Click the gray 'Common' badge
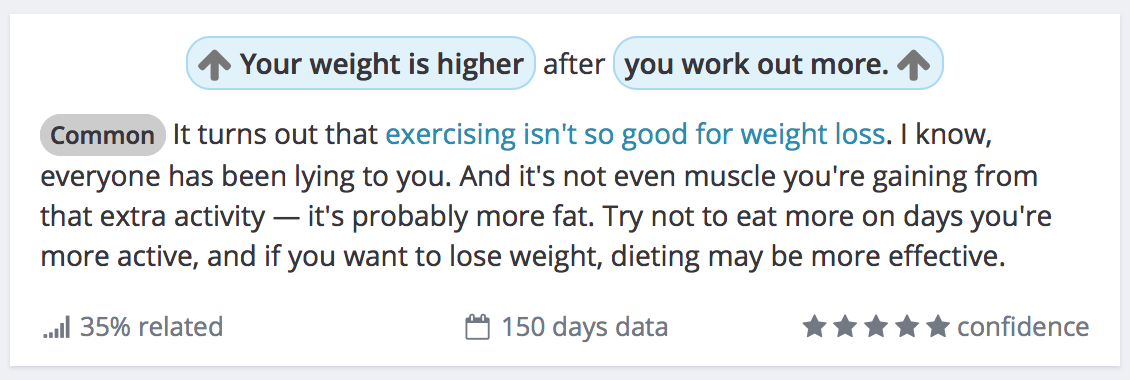Viewport: 1130px width, 380px height. (x=102, y=135)
